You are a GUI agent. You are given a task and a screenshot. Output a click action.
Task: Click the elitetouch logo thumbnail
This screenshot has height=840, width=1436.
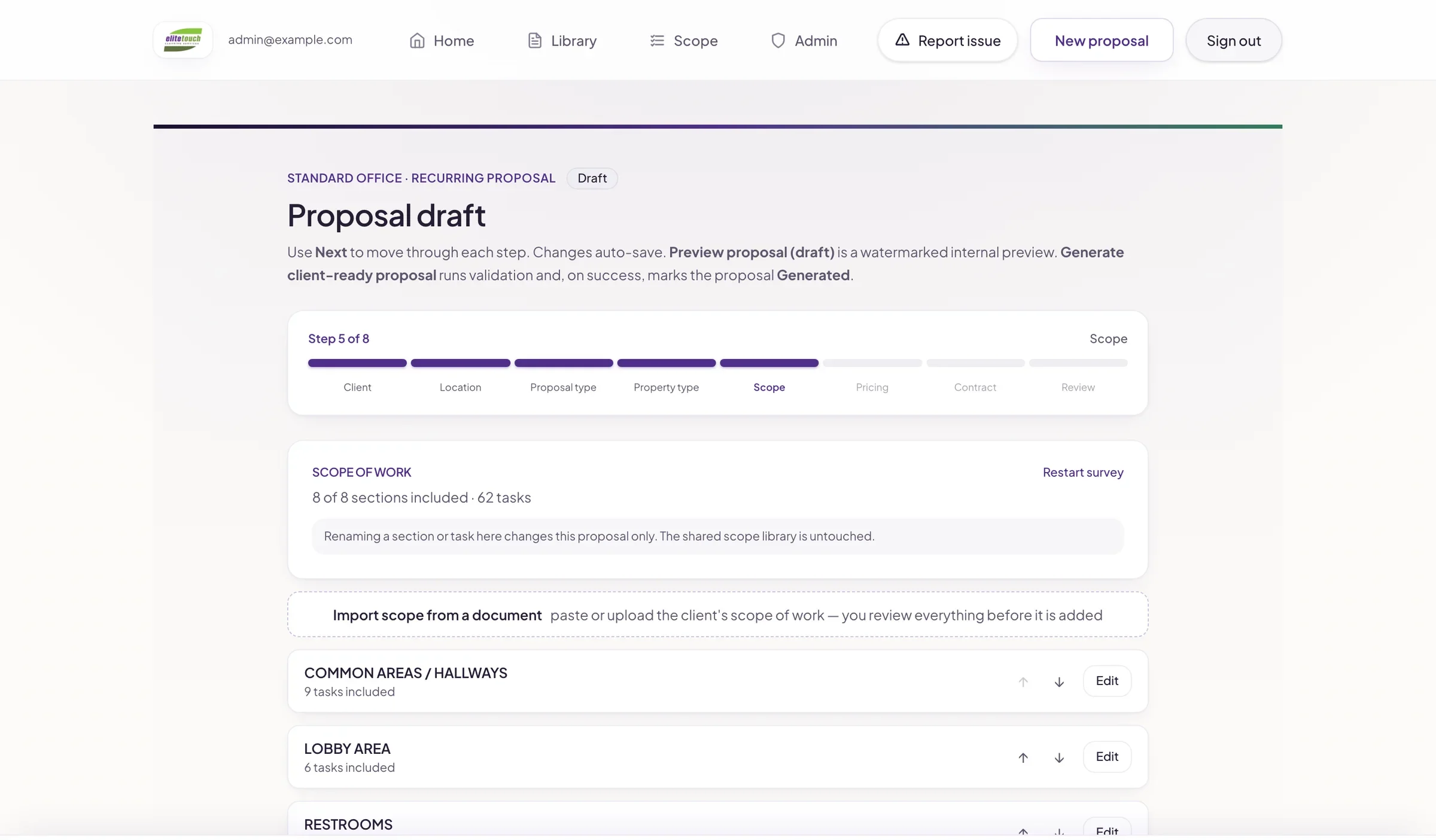click(x=182, y=40)
